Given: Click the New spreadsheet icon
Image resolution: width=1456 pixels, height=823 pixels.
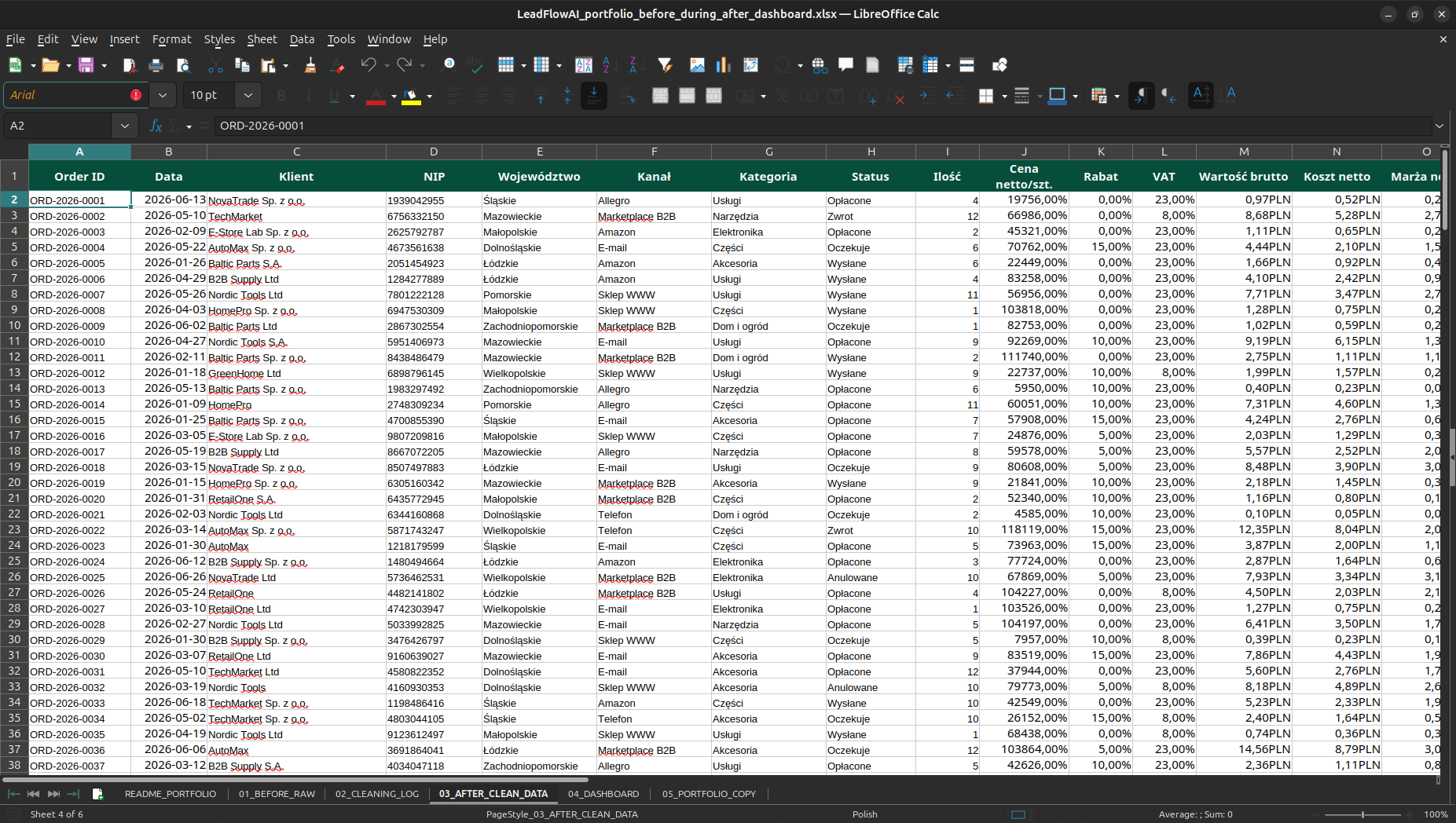Looking at the screenshot, I should (x=15, y=65).
